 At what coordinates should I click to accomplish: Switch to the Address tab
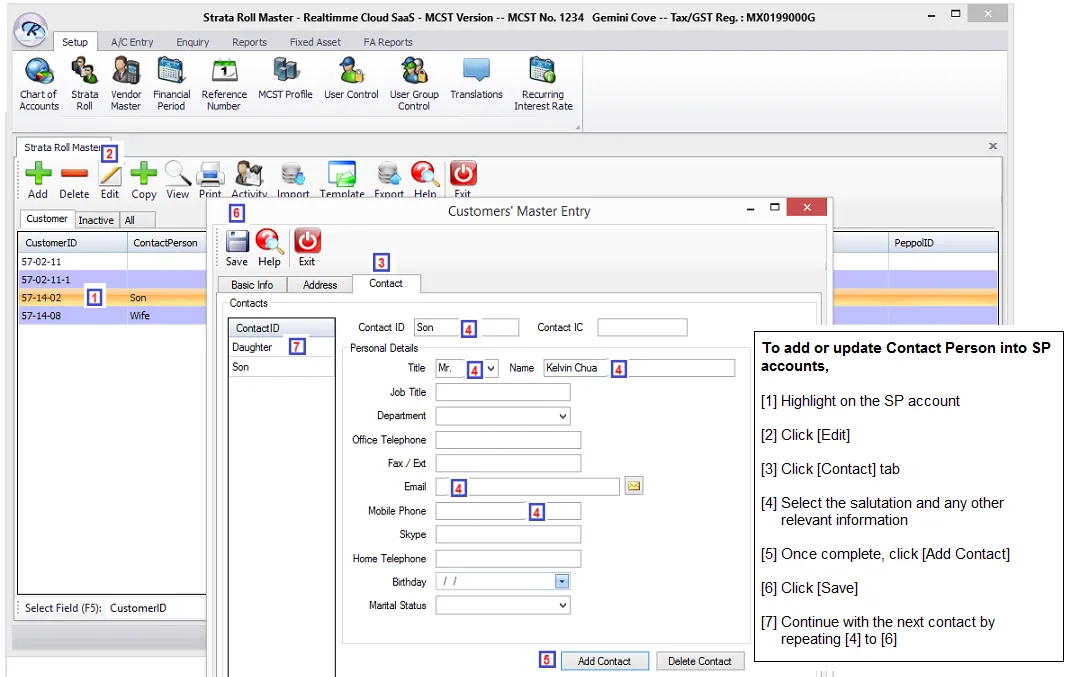coord(320,285)
